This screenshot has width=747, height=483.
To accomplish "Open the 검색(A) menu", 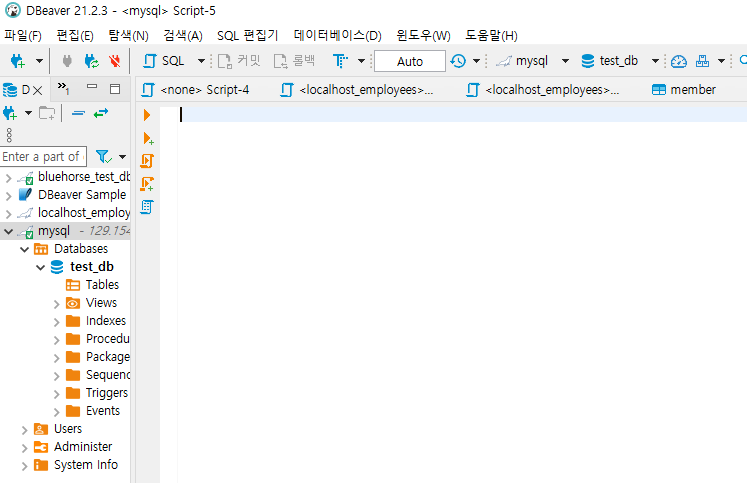I will [x=183, y=36].
